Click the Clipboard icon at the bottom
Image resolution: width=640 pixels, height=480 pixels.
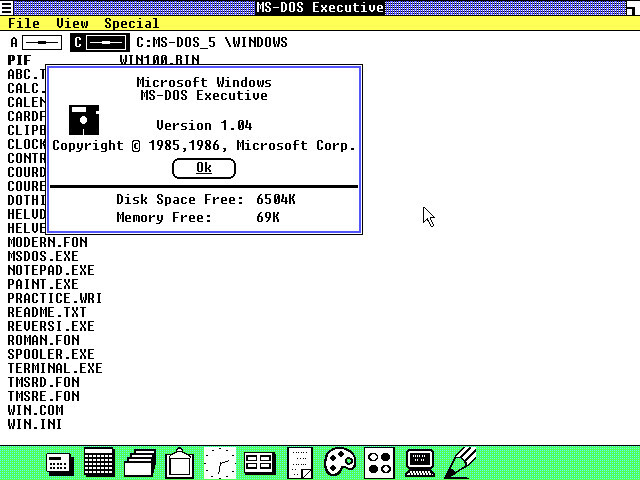click(179, 463)
